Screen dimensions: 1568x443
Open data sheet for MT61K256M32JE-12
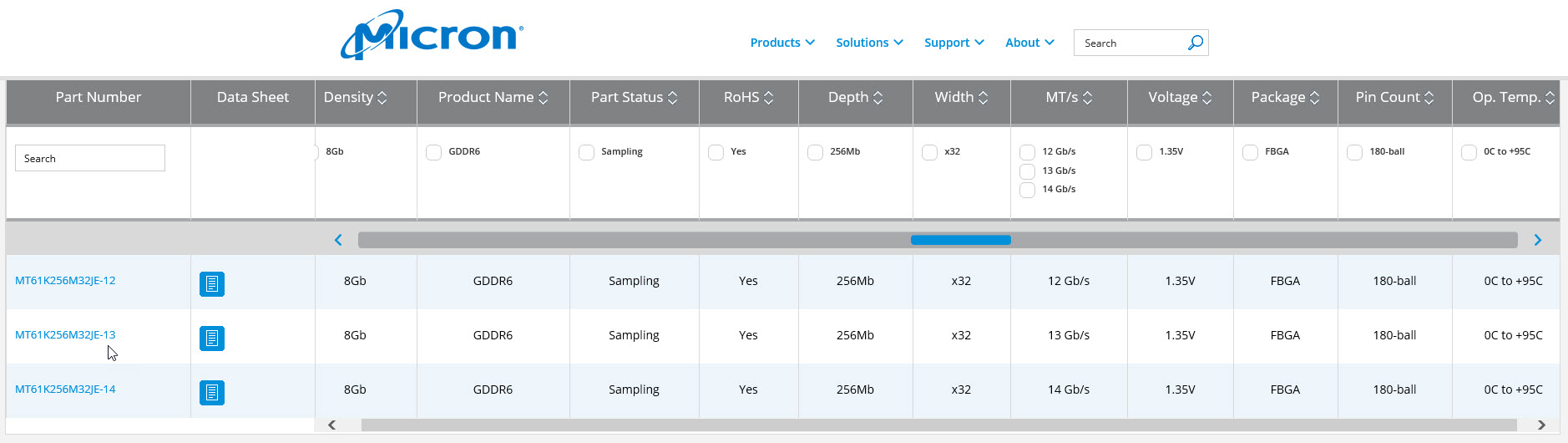[x=212, y=284]
